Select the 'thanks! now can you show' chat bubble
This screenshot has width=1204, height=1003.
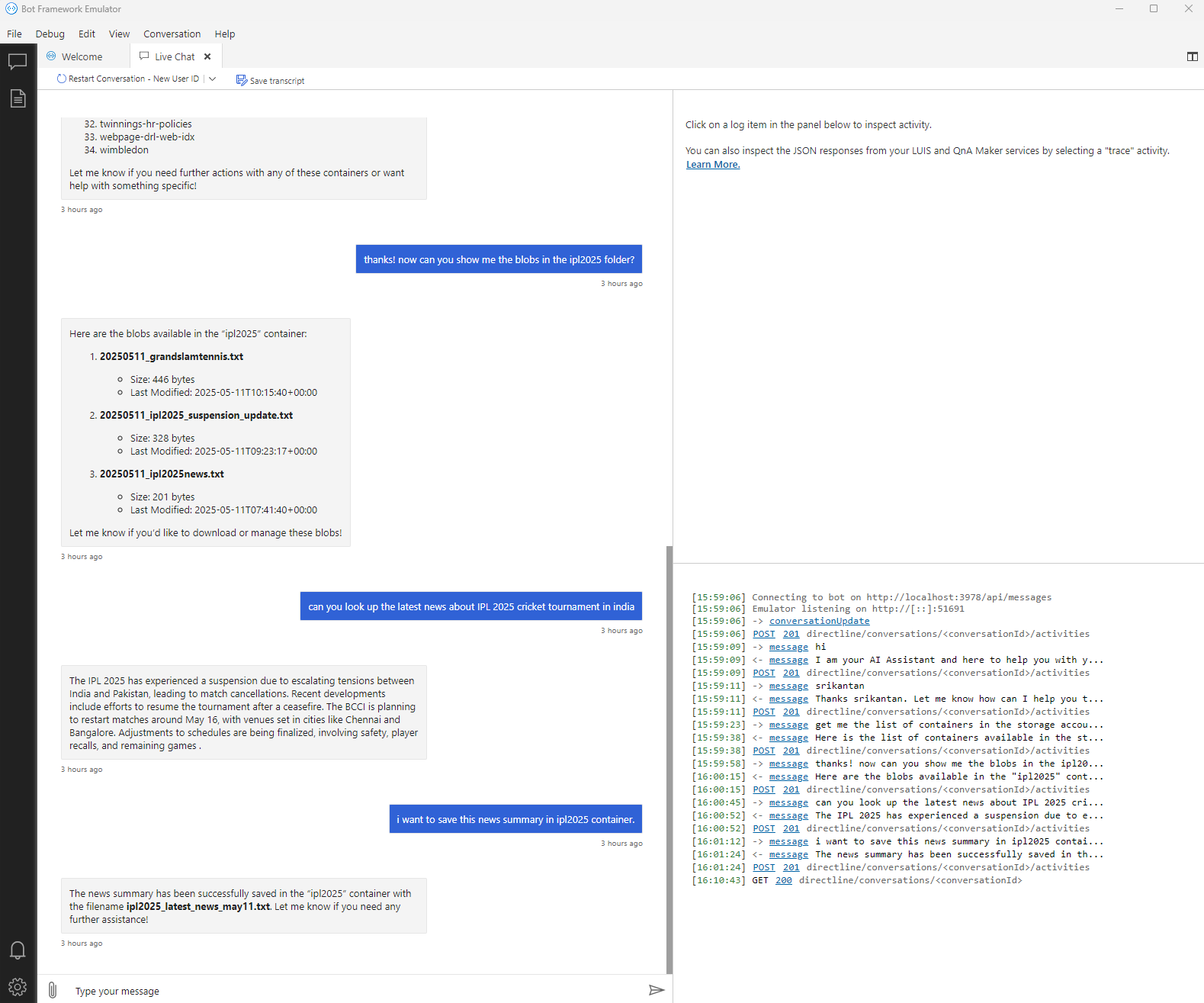[x=499, y=259]
